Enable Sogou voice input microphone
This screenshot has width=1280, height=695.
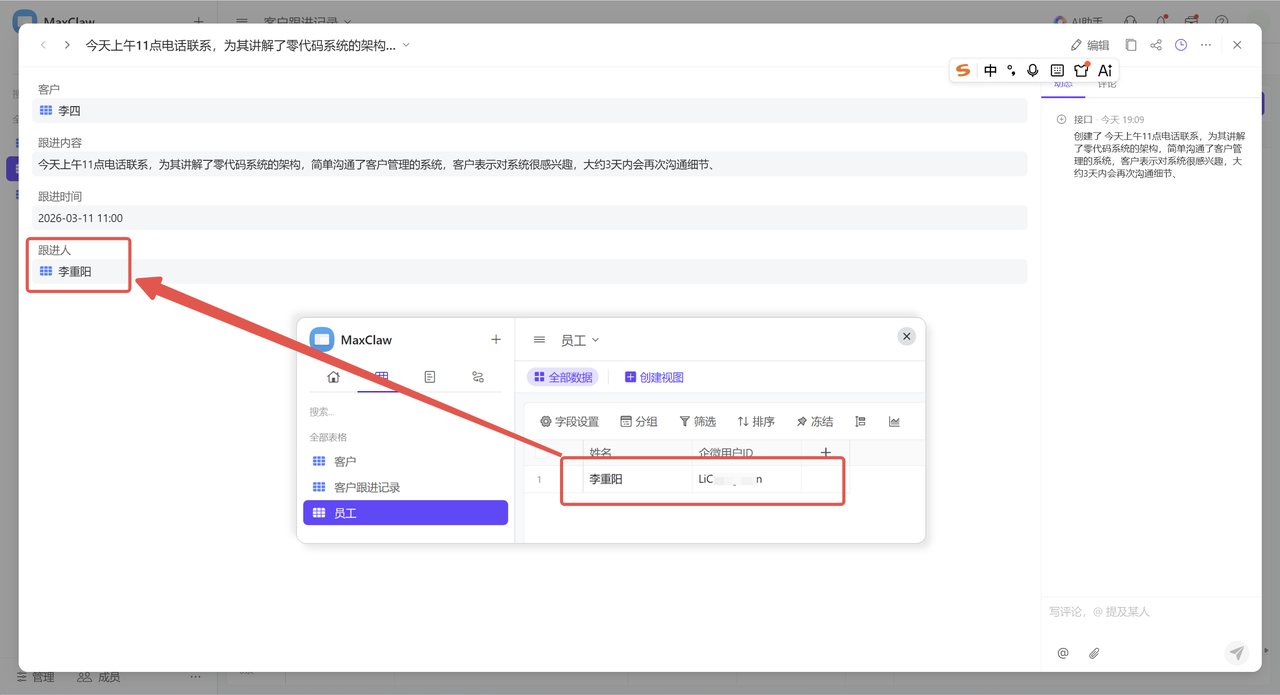coord(1033,70)
